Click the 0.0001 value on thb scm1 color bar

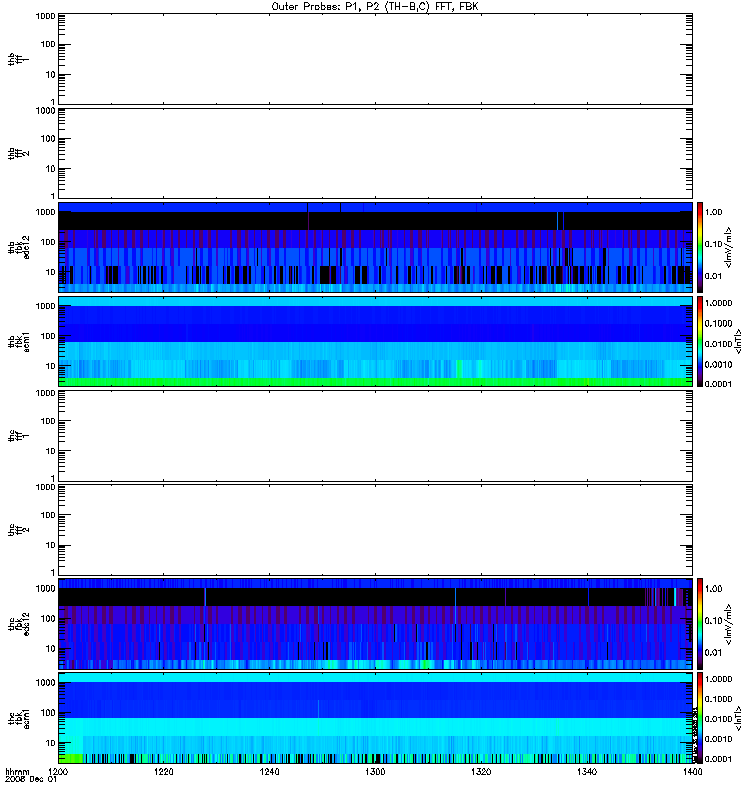pos(718,384)
